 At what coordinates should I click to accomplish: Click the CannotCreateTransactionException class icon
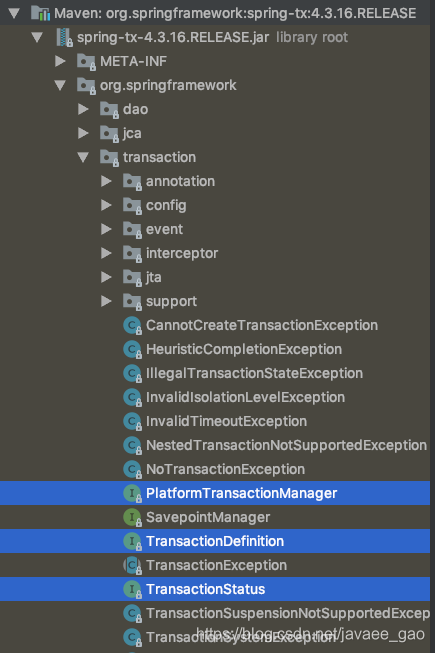(x=132, y=326)
